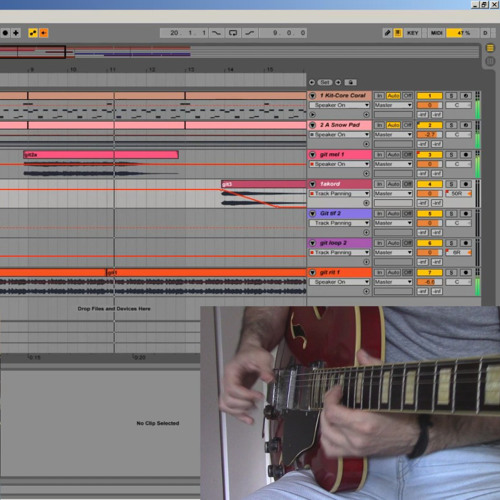Arm the fakord track for recording
Screen dimensions: 500x500
coord(466,184)
